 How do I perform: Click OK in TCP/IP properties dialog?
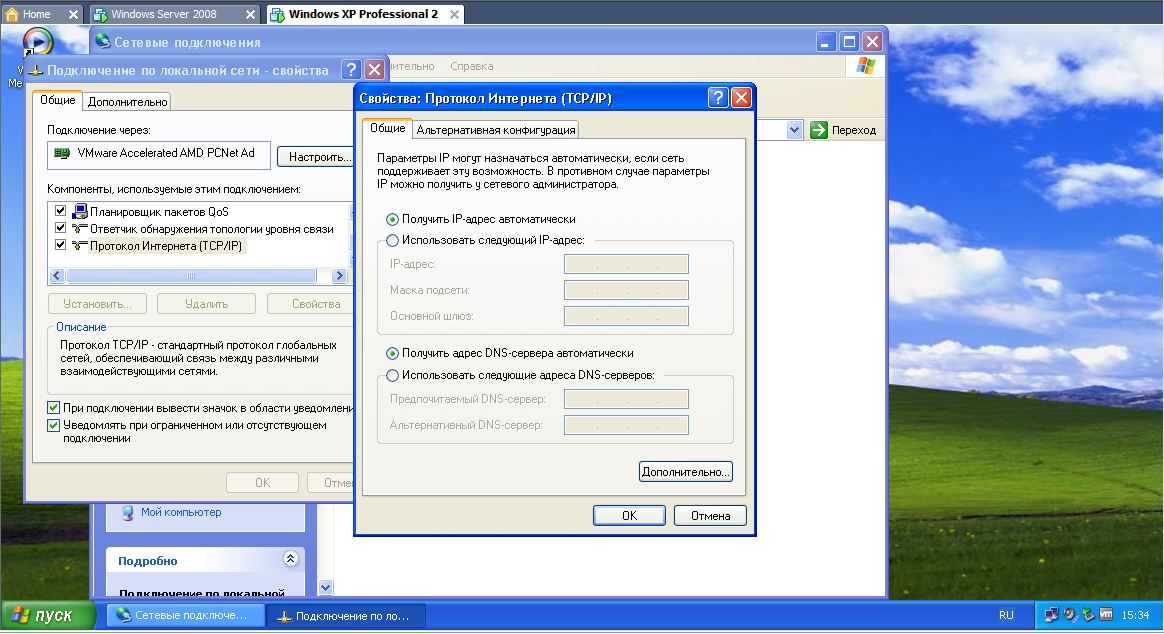(x=630, y=516)
